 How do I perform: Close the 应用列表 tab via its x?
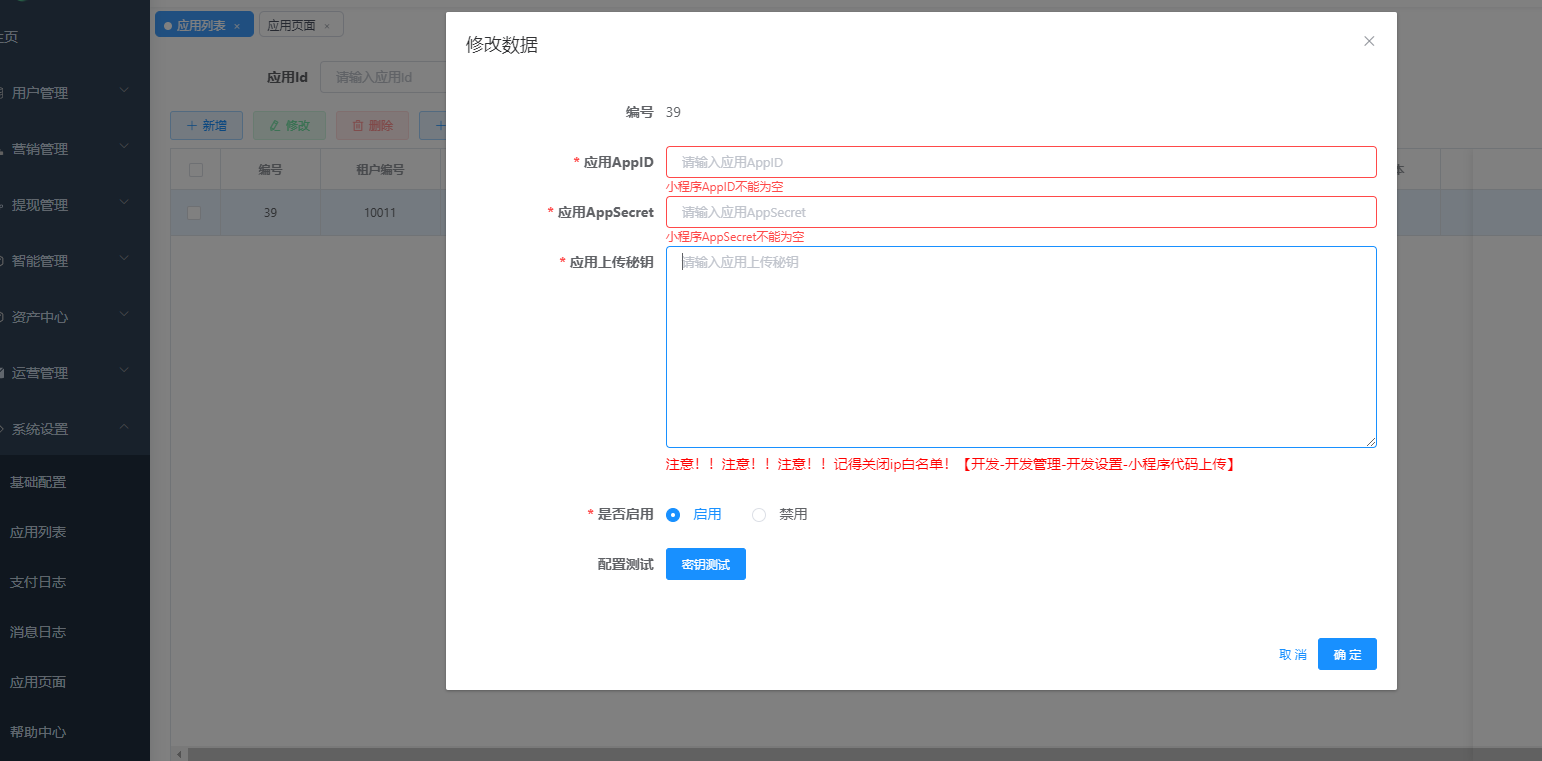pos(237,26)
